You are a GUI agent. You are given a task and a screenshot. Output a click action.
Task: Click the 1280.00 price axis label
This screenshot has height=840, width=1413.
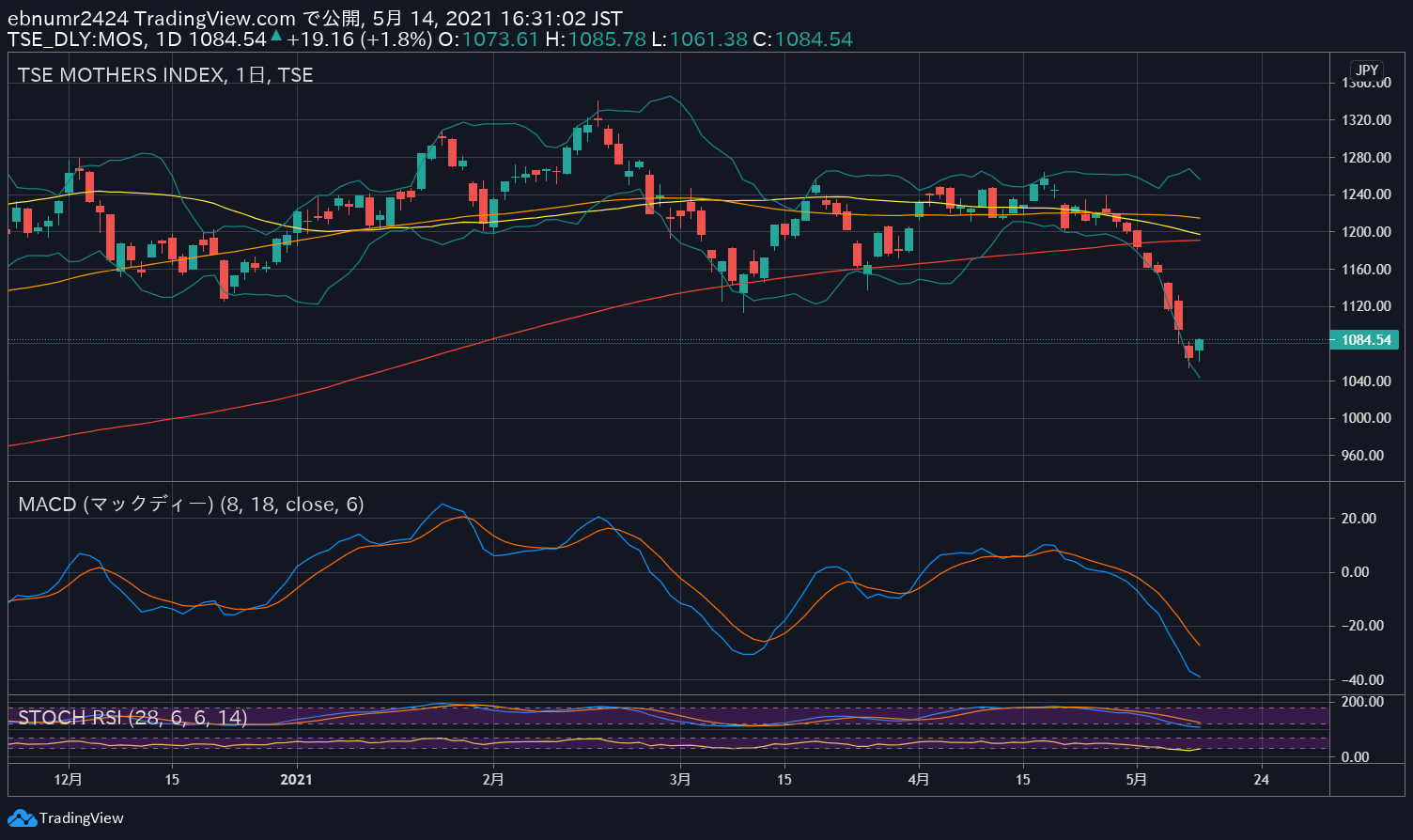coord(1366,157)
